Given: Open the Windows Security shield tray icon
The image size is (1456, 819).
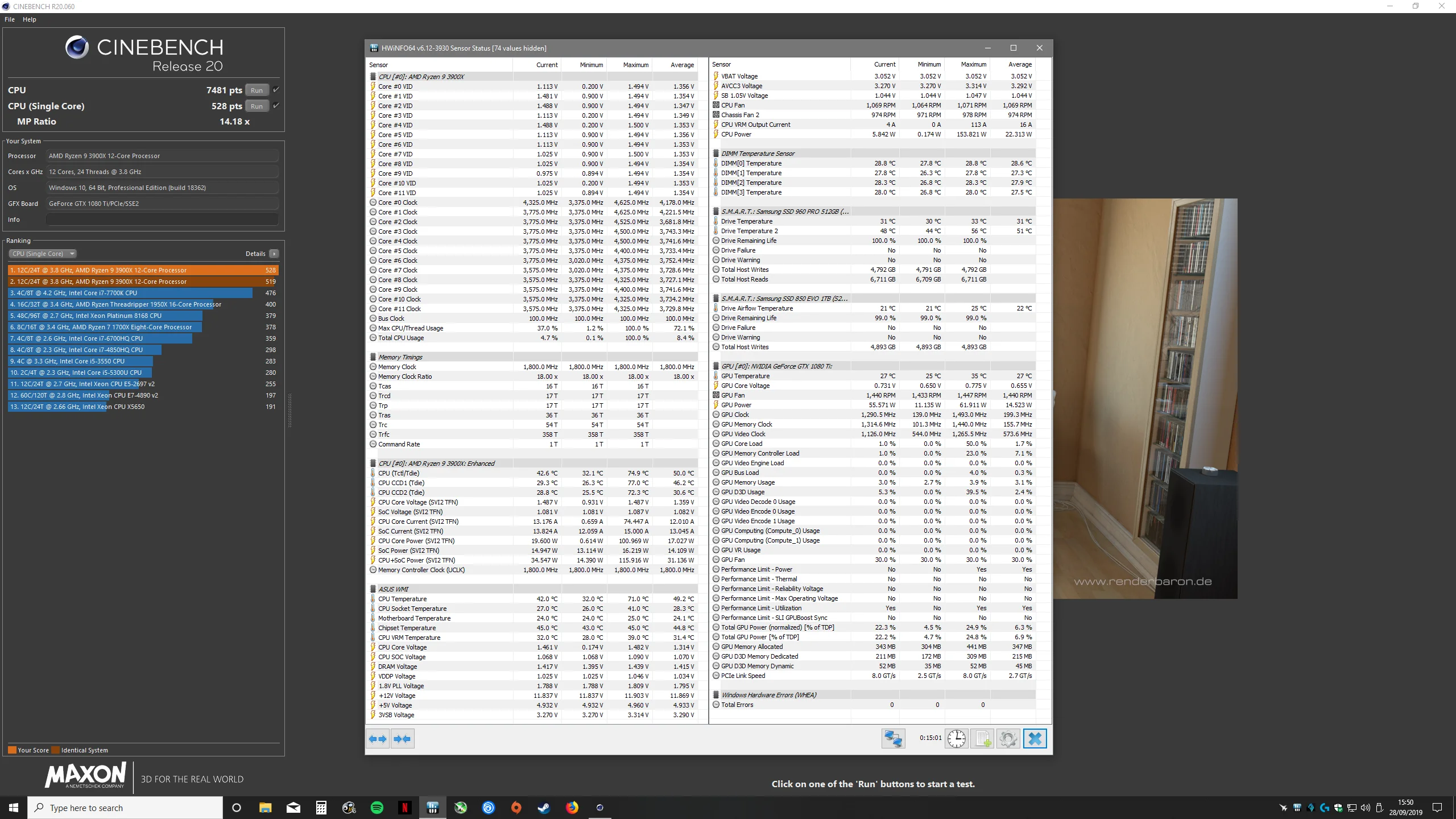Looking at the screenshot, I should [1338, 808].
